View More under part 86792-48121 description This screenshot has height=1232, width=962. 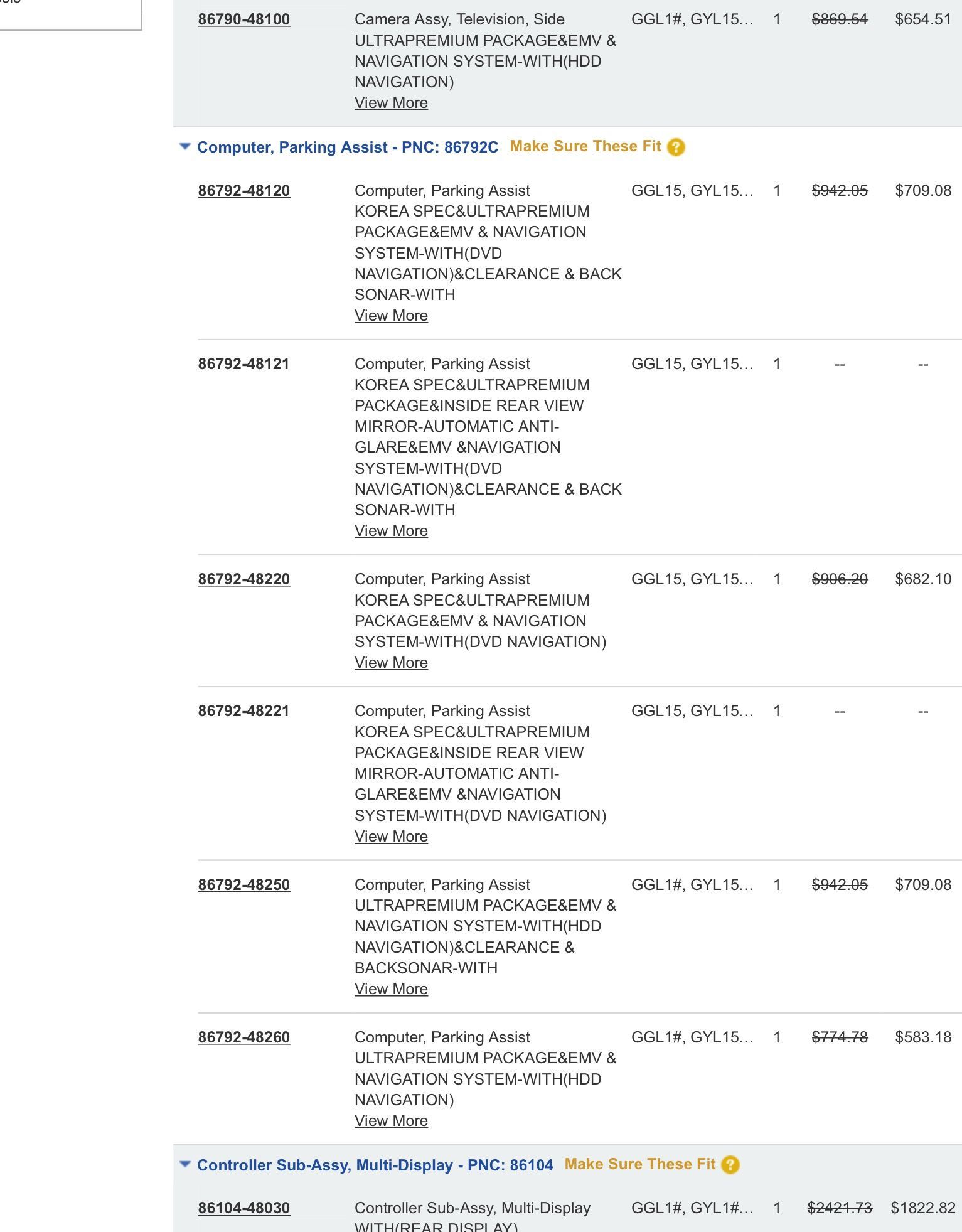(x=391, y=531)
